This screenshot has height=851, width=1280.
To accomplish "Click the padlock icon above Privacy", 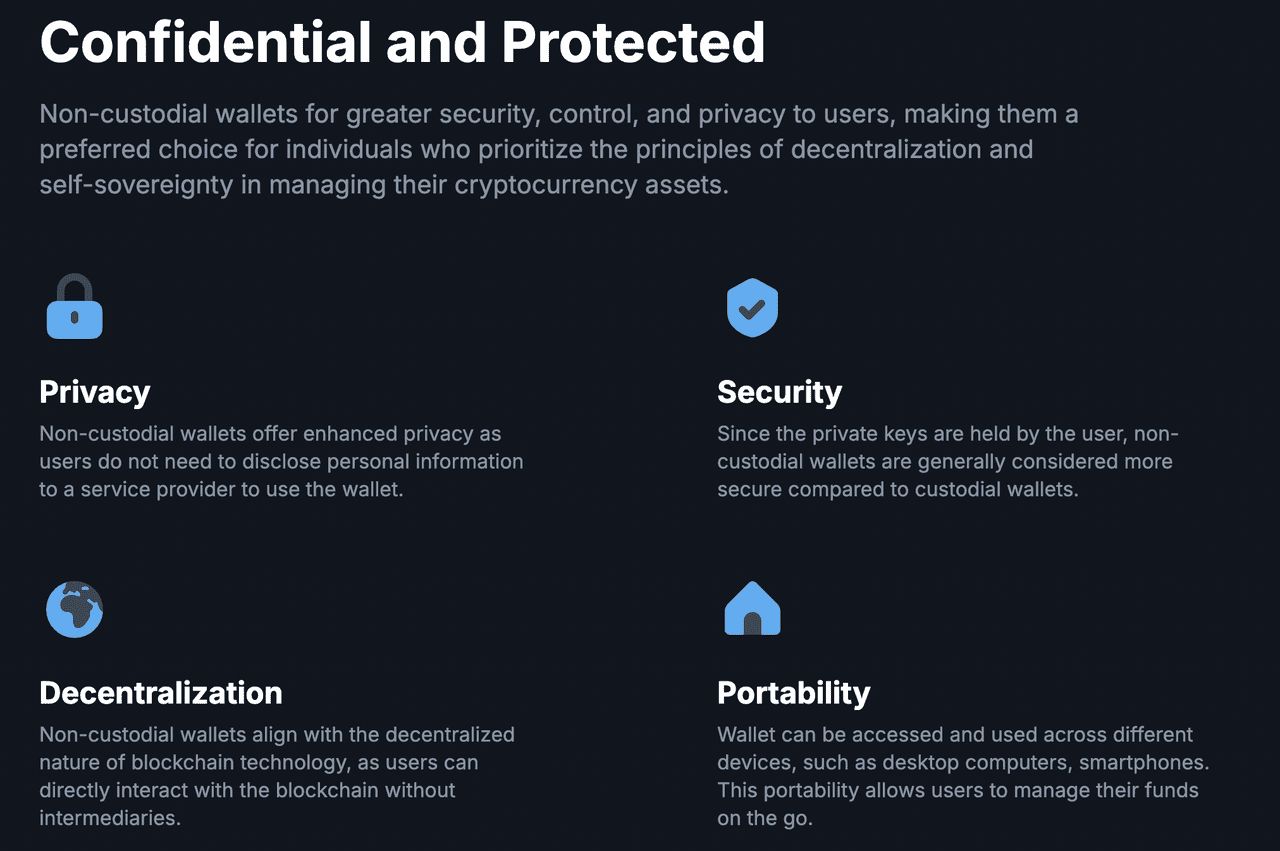I will point(75,307).
